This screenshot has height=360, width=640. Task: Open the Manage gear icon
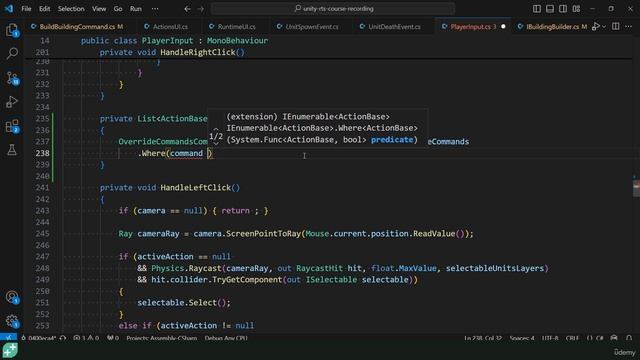pyautogui.click(x=12, y=321)
